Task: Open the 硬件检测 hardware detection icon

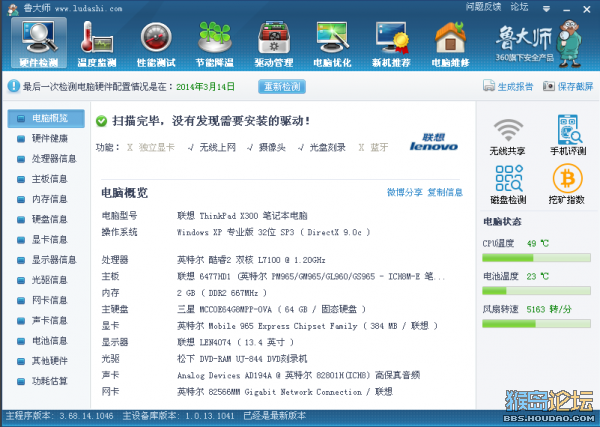Action: pos(39,43)
